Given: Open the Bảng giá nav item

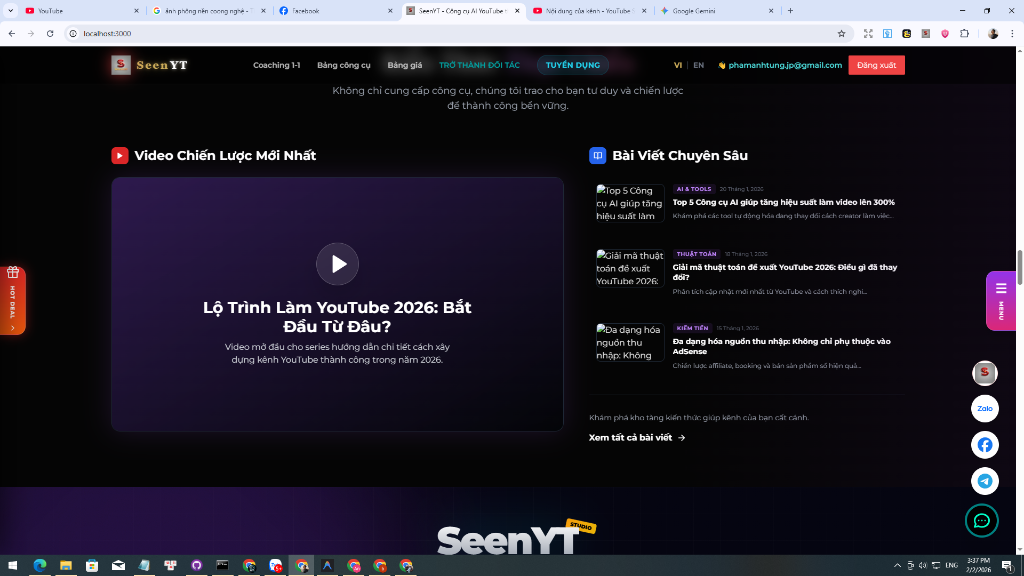Looking at the screenshot, I should (x=405, y=65).
